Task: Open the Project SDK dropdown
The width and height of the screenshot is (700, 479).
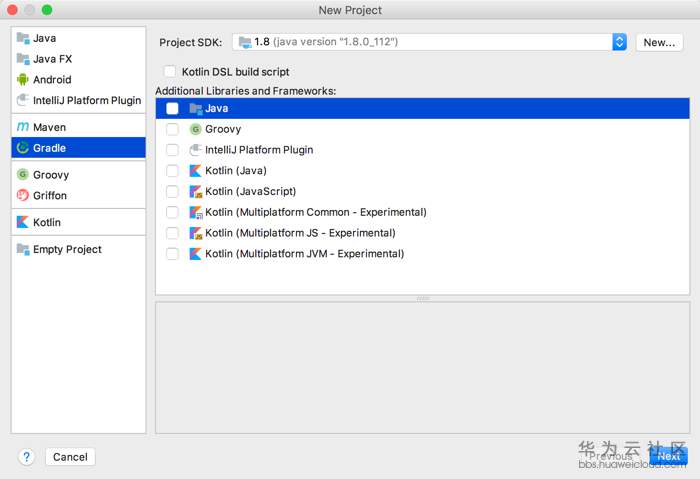Action: [x=619, y=42]
